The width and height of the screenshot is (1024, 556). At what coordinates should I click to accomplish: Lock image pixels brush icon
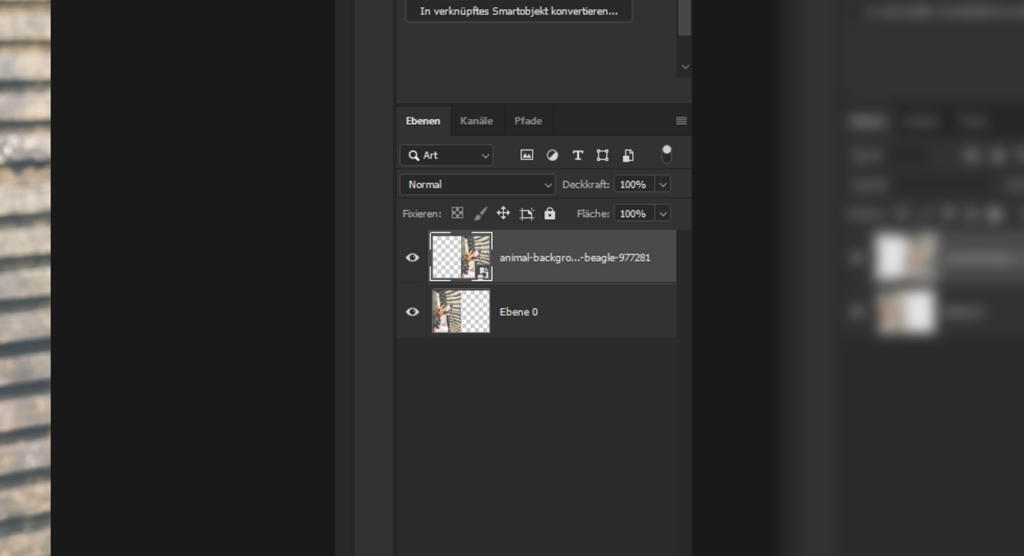(480, 213)
